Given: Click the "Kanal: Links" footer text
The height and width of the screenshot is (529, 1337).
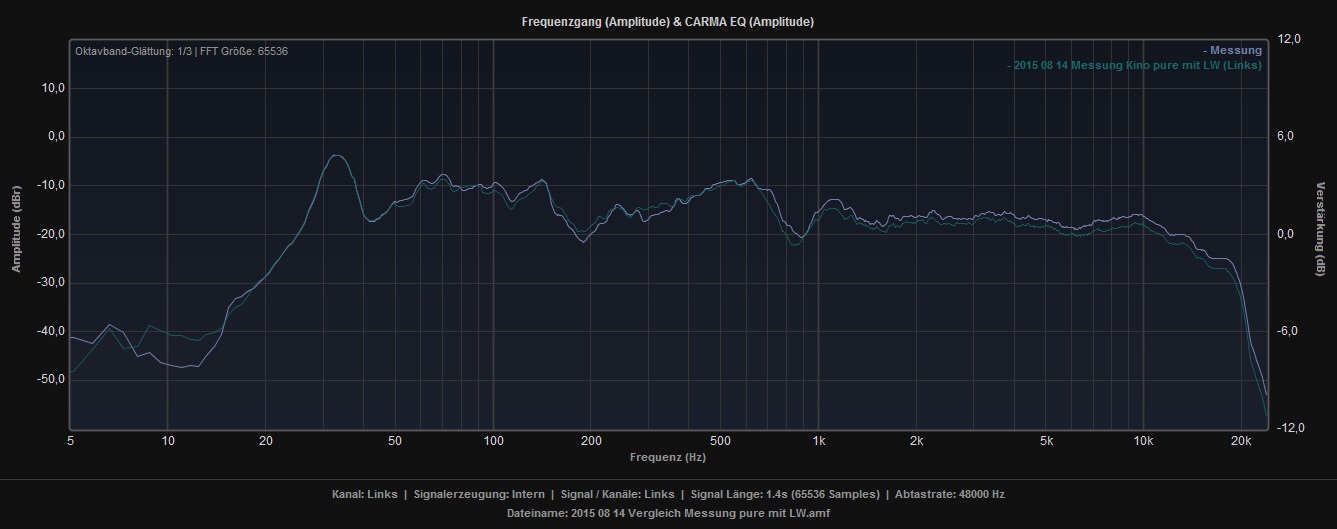Looking at the screenshot, I should pos(364,494).
